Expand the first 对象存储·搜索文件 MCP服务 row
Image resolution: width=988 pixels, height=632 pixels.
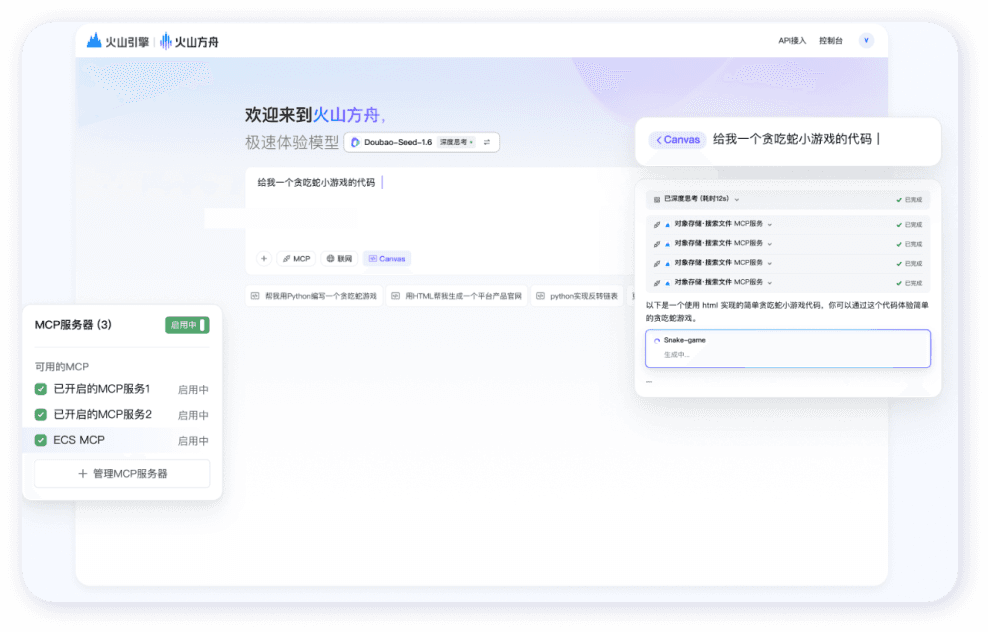click(x=769, y=224)
